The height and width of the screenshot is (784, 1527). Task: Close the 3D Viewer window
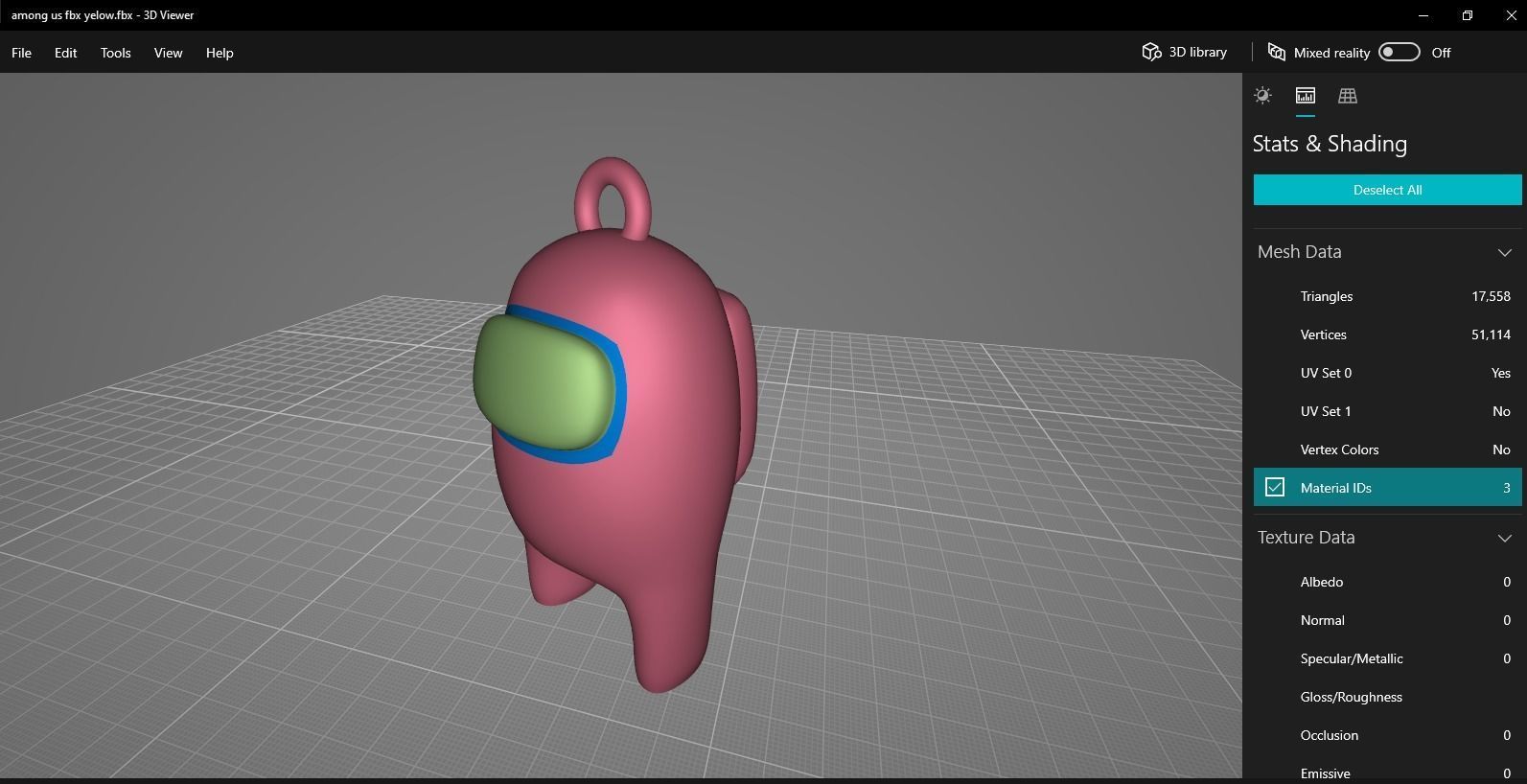[1511, 15]
